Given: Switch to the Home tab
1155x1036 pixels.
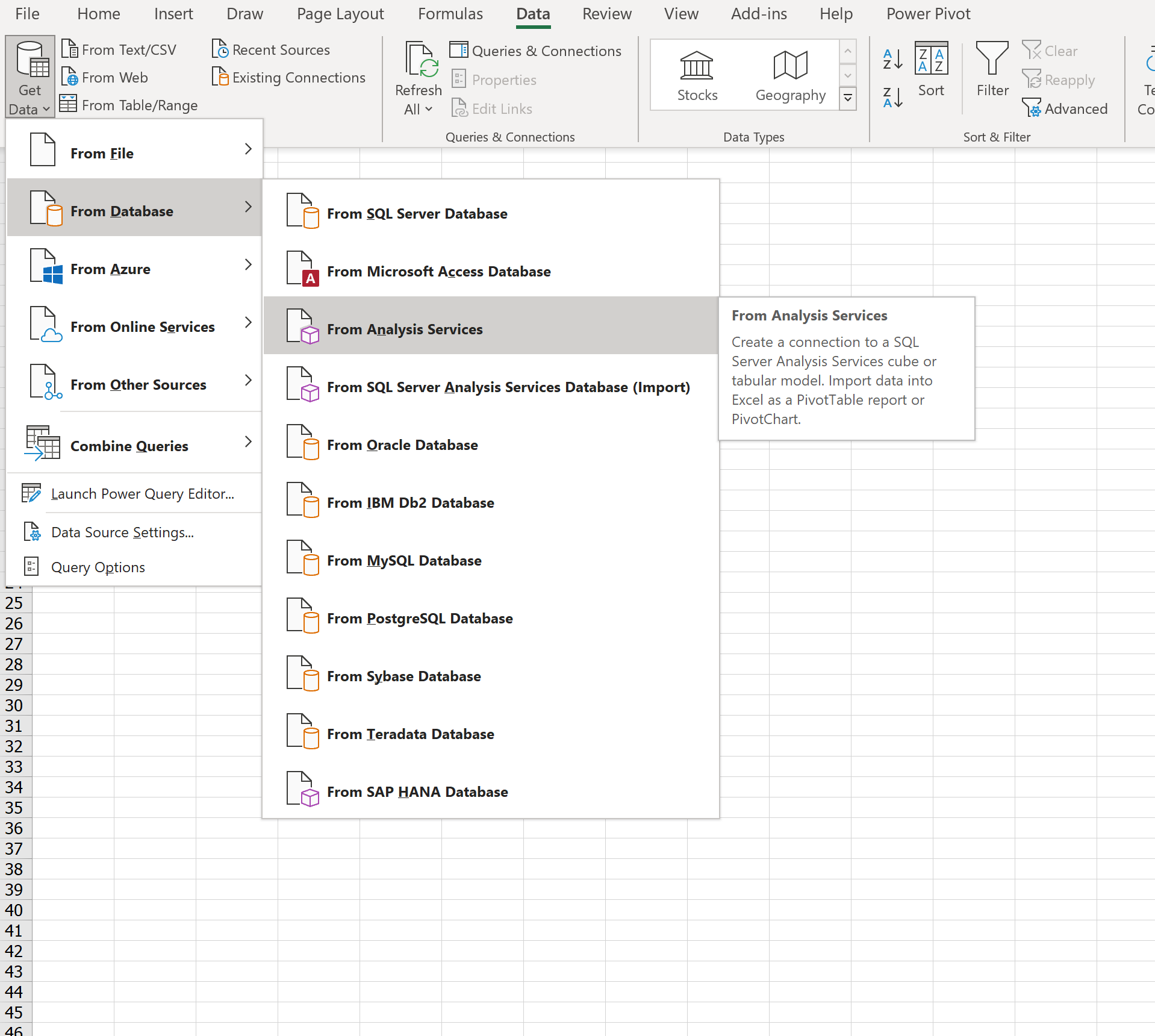Looking at the screenshot, I should 99,13.
